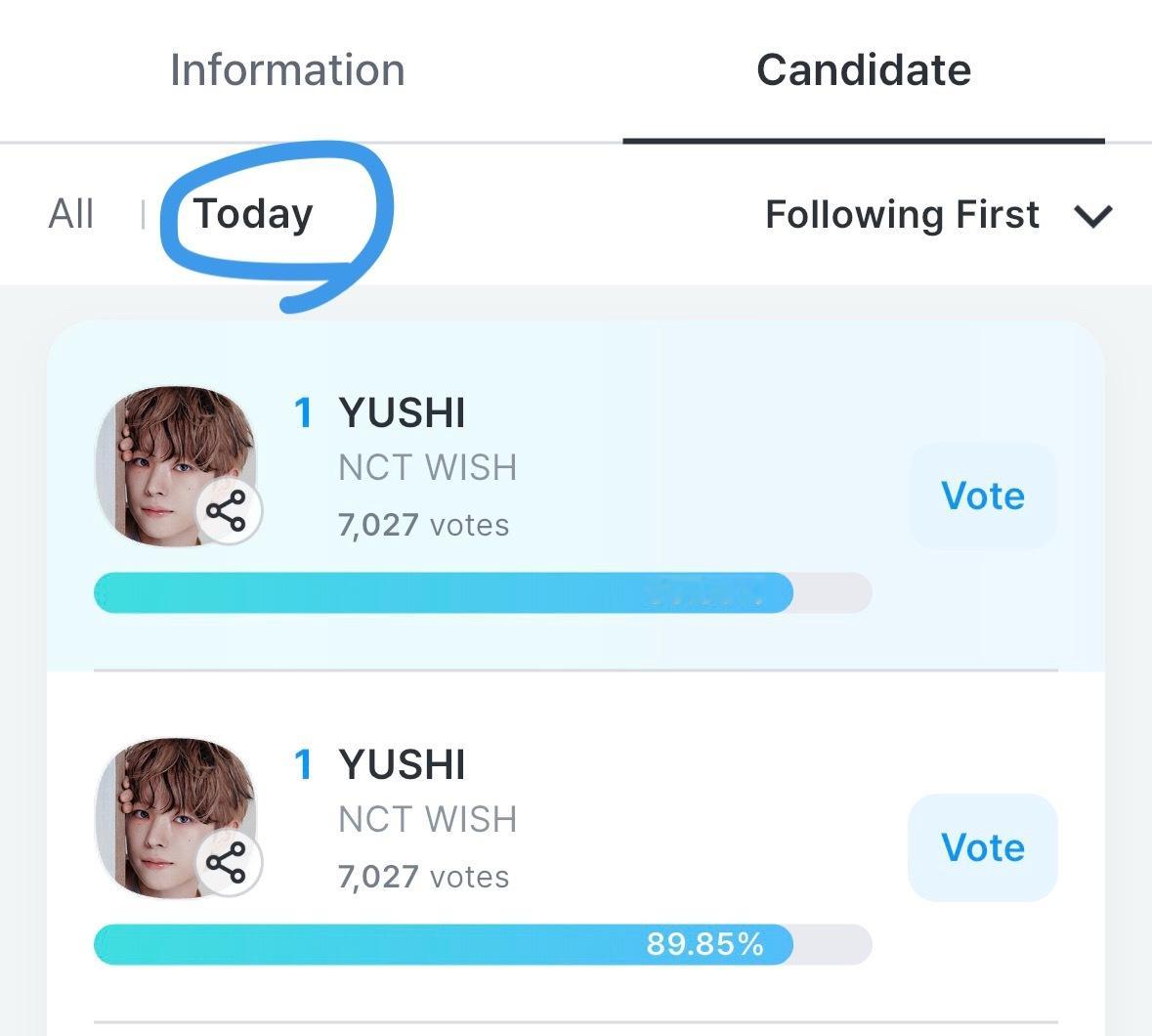
Task: Open the Following First chevron arrow
Action: pos(1092,216)
